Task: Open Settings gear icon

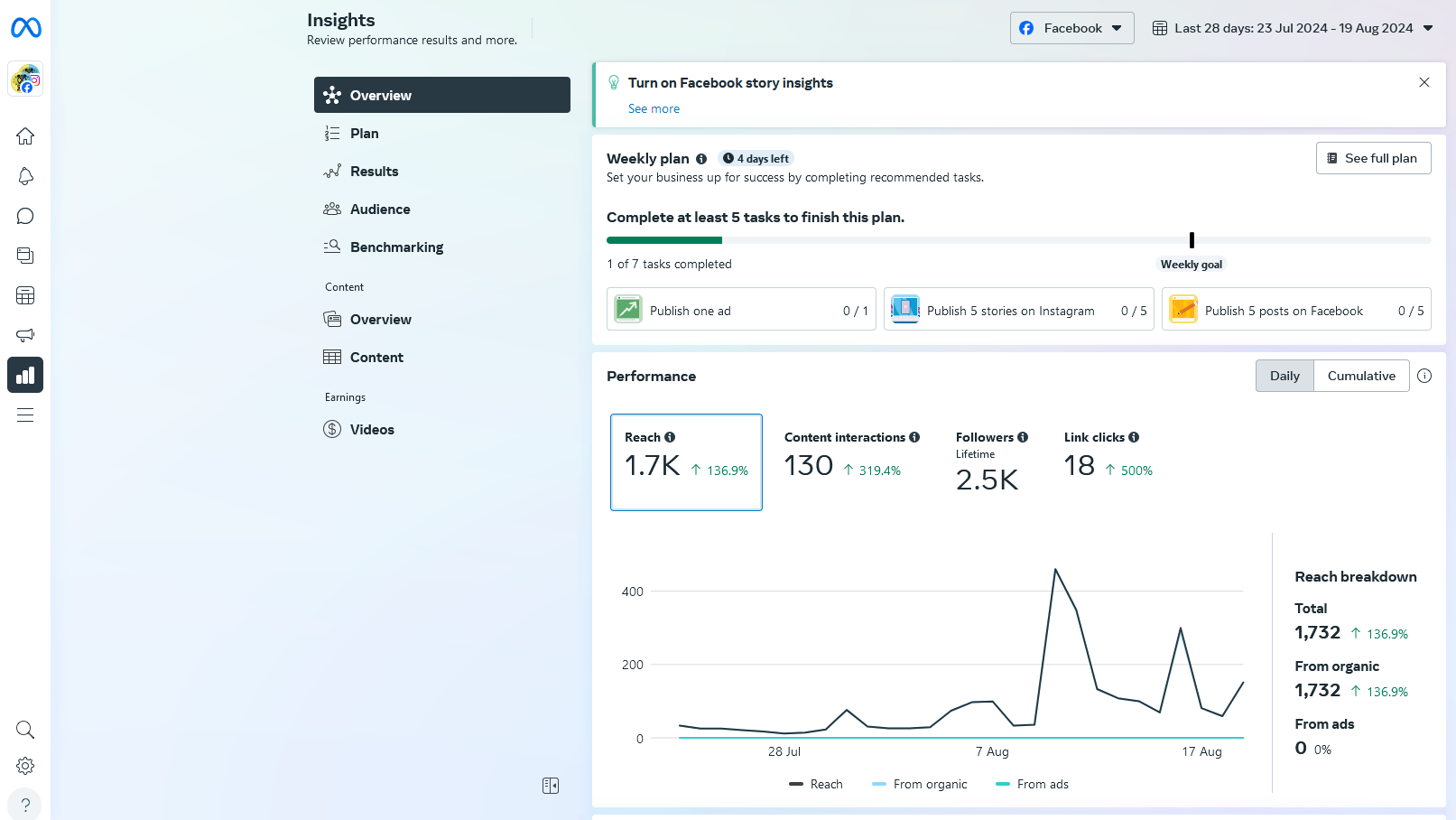Action: point(25,766)
